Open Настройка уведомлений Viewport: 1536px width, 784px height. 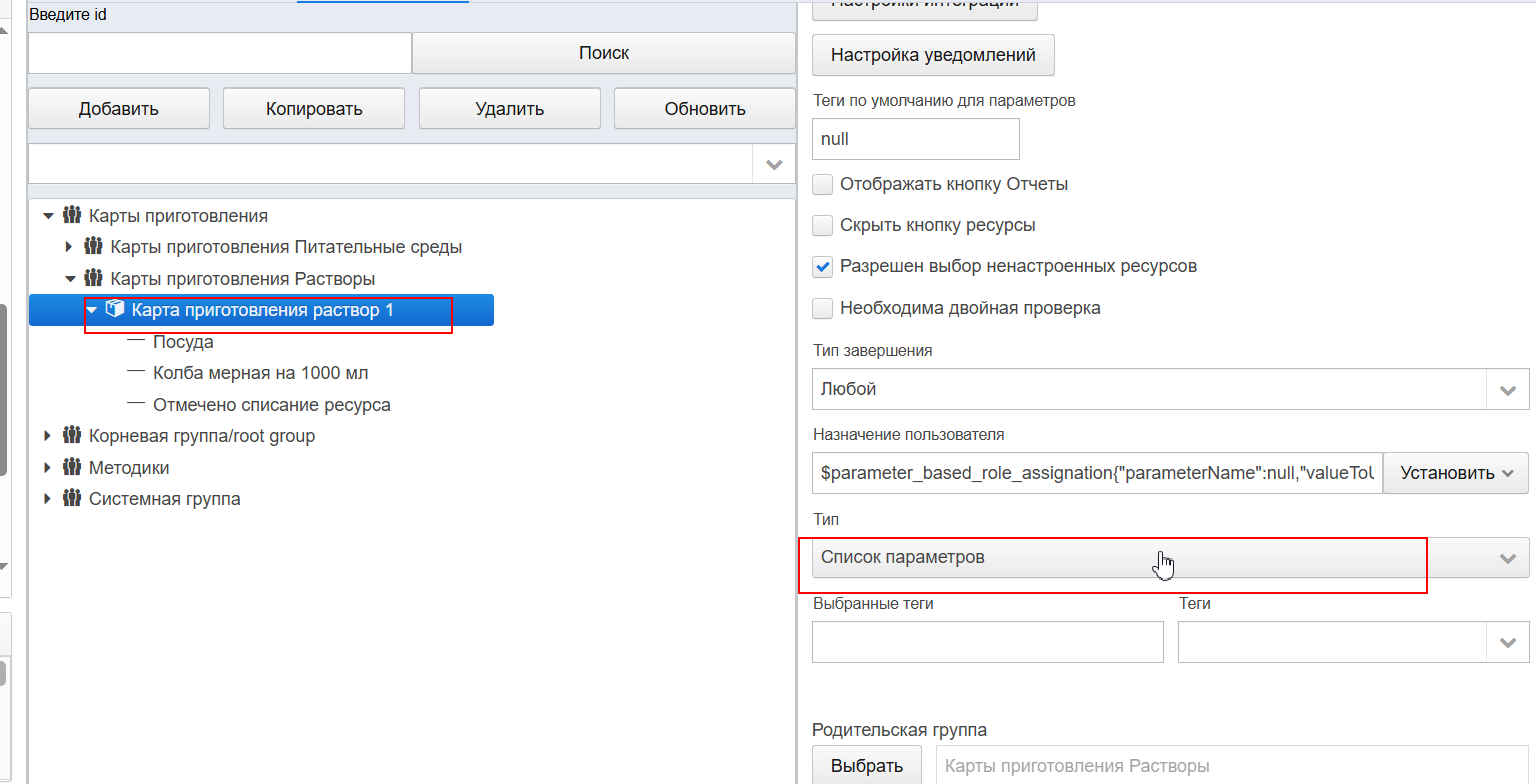click(x=933, y=55)
